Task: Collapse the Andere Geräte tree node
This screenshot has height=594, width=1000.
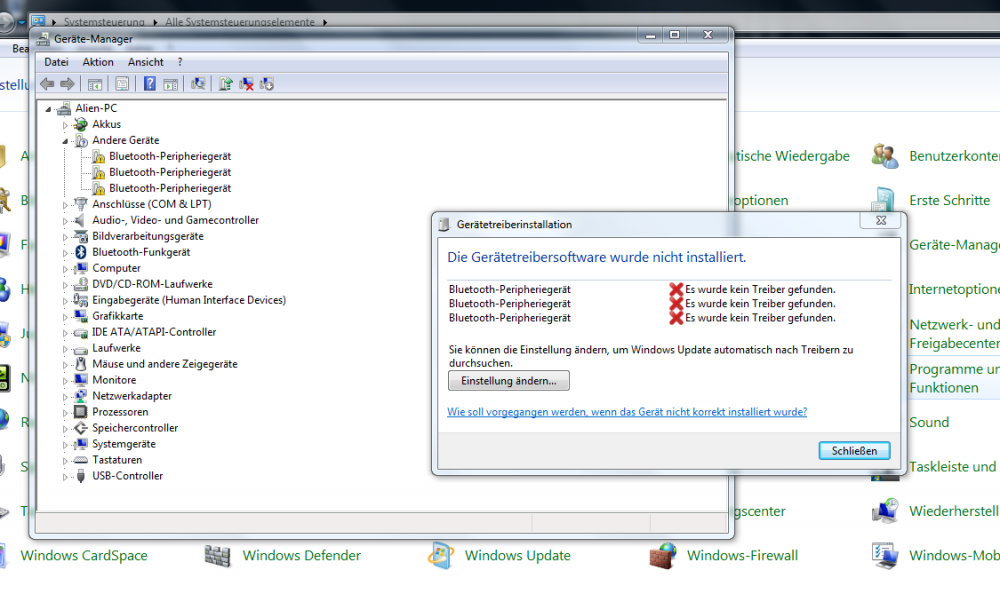Action: point(66,141)
